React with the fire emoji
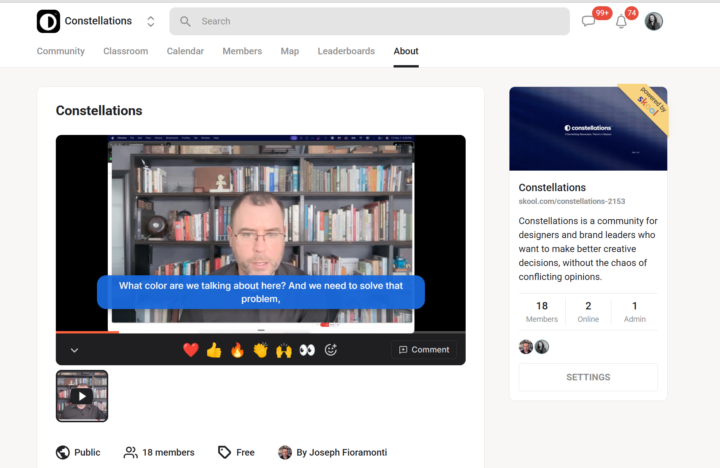The image size is (720, 468). coord(237,350)
